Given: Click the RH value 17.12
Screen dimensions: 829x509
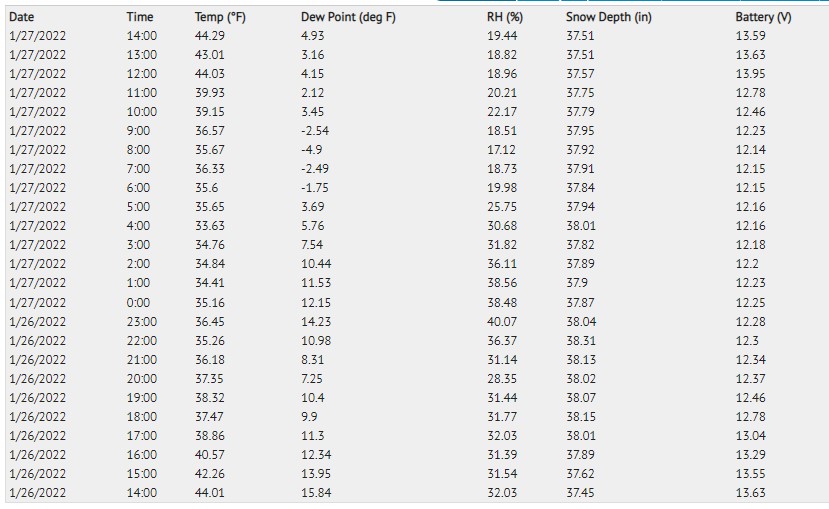Looking at the screenshot, I should tap(501, 150).
